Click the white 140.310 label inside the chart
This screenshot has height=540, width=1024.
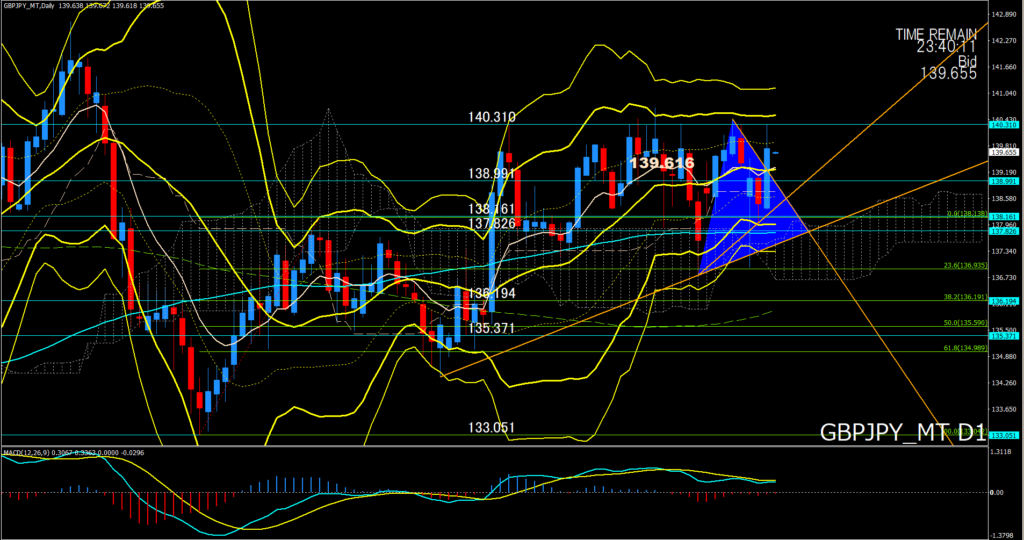[x=492, y=118]
